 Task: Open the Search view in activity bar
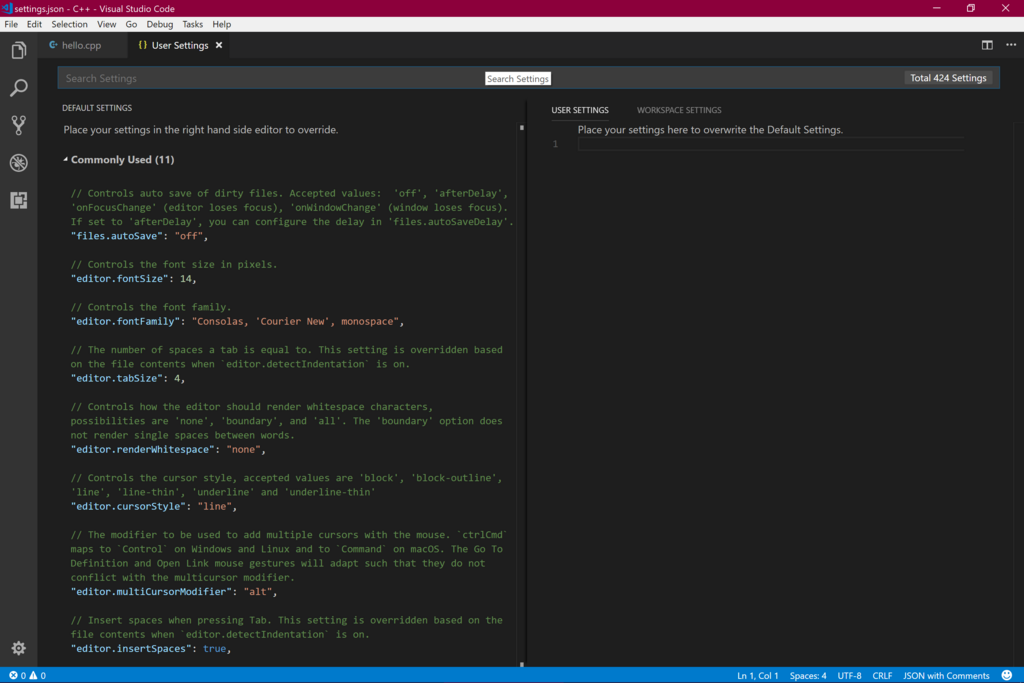click(x=19, y=87)
